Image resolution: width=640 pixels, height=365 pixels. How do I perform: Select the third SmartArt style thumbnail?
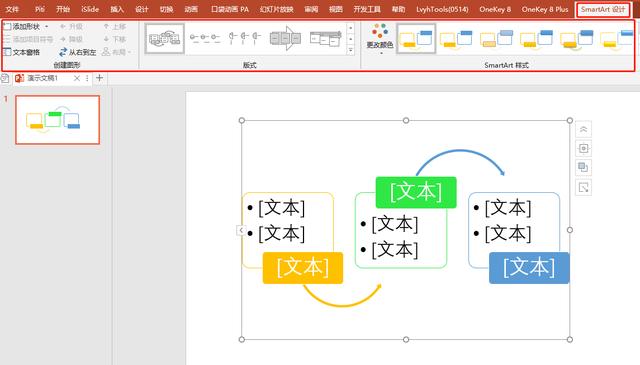(x=496, y=39)
